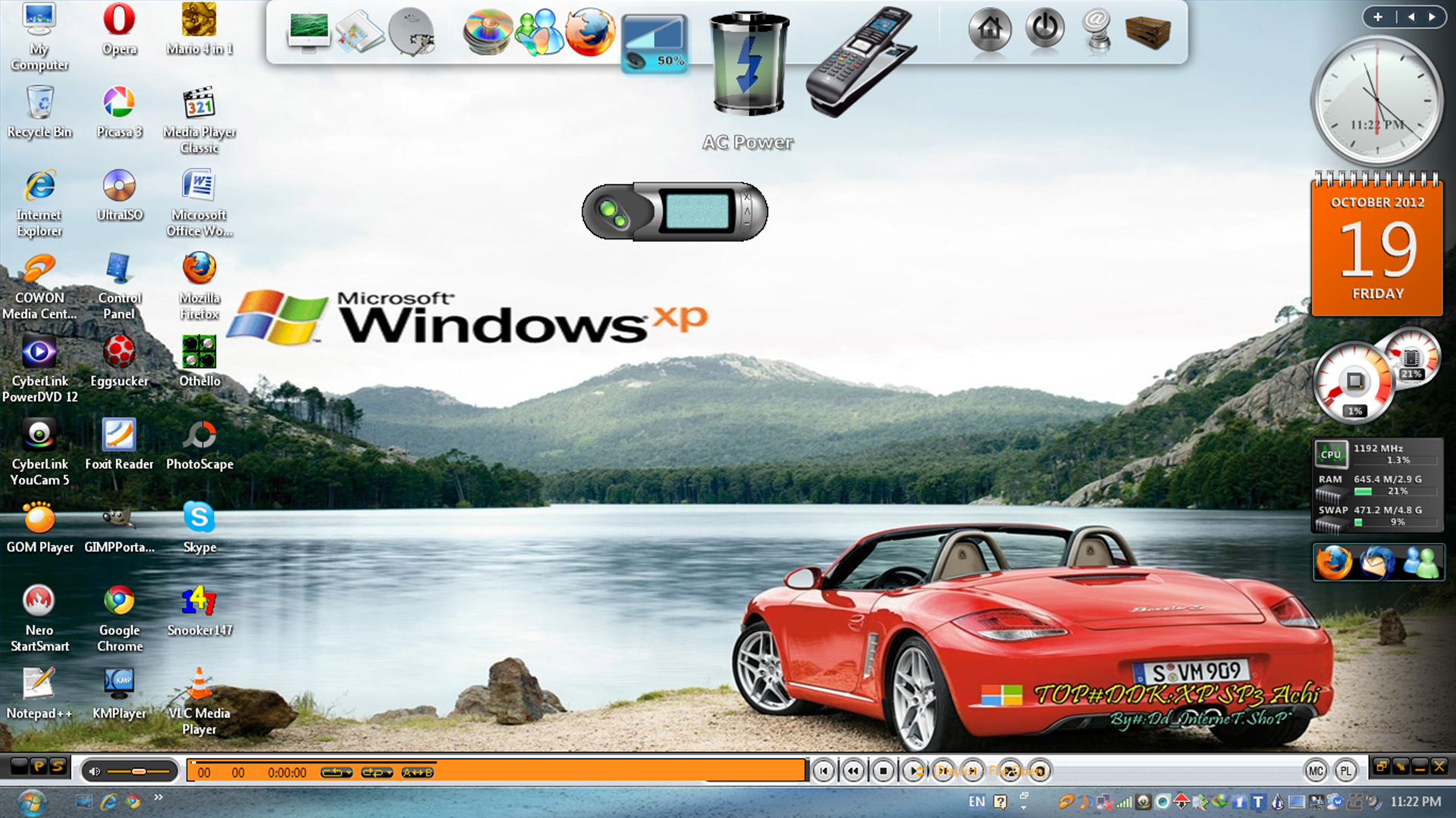
Task: Open the Windows Start orb
Action: point(32,801)
